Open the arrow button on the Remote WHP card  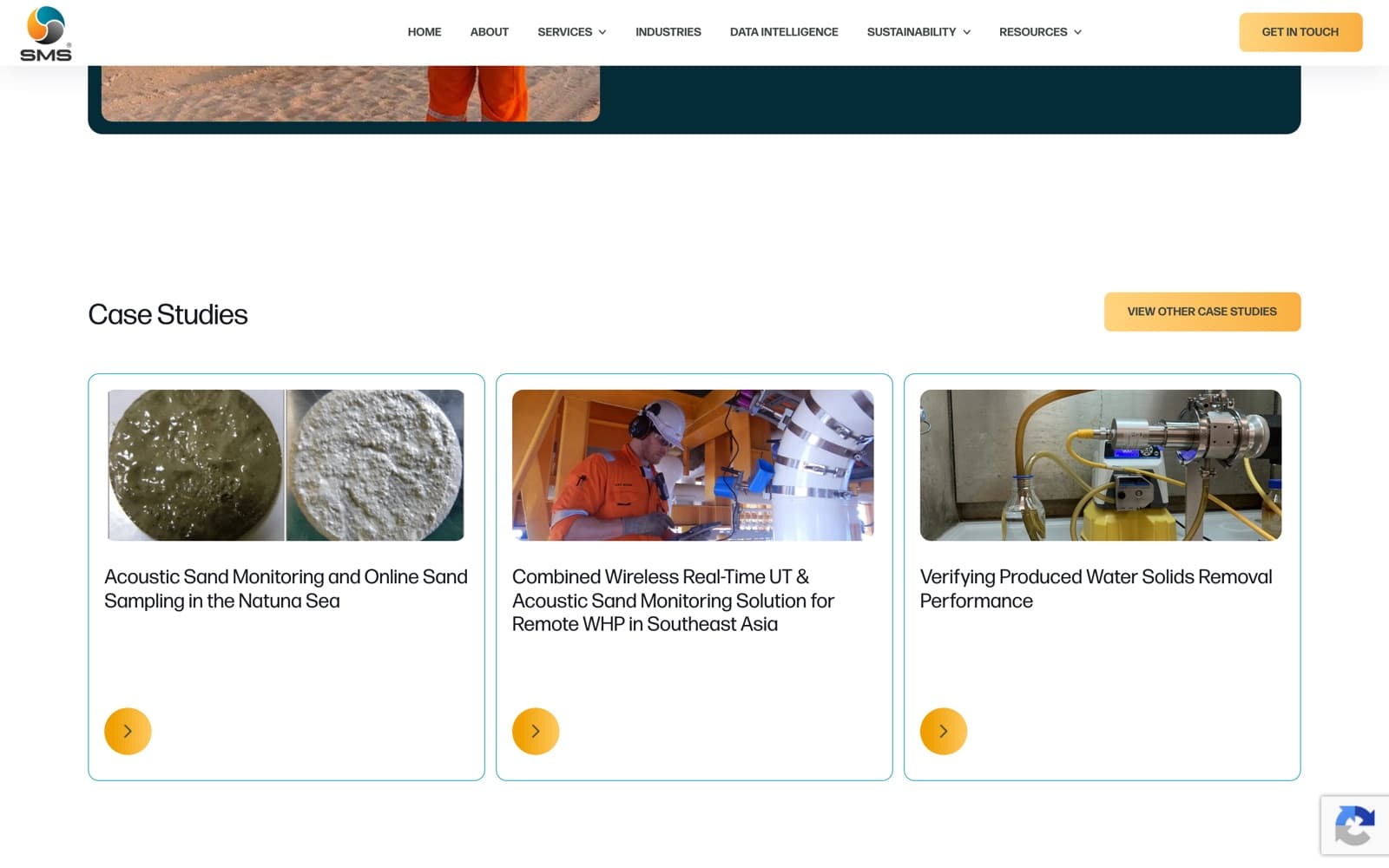536,731
